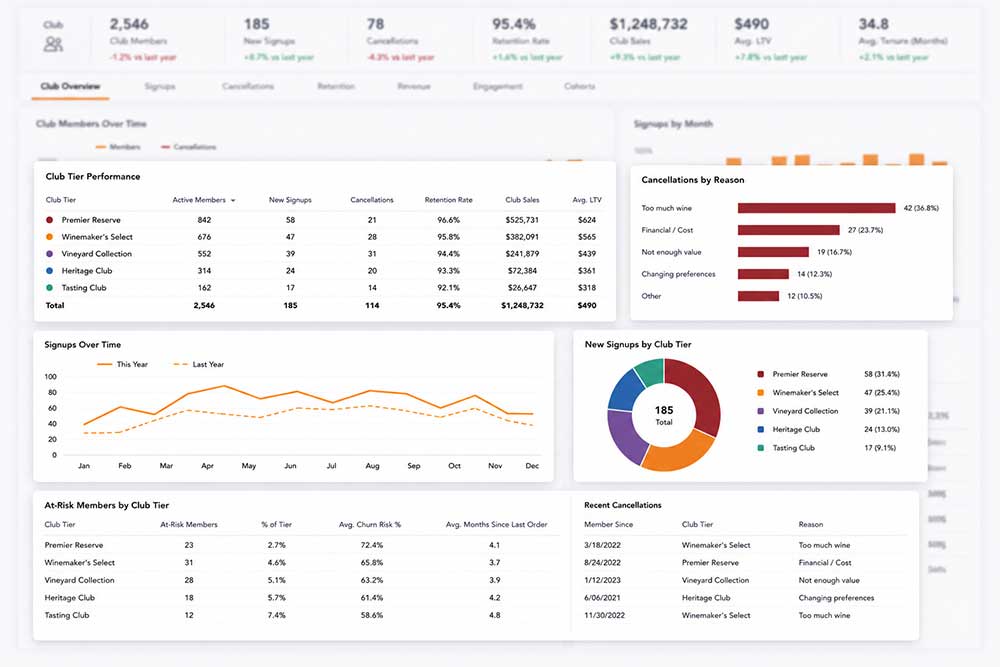Switch to the Signups tab

point(159,86)
